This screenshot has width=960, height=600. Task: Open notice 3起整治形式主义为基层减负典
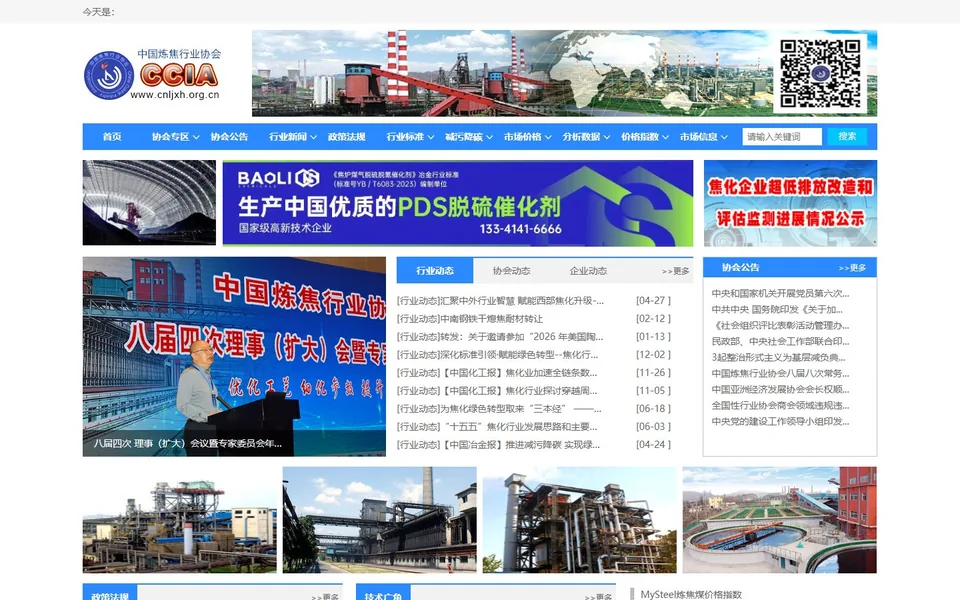tap(779, 357)
